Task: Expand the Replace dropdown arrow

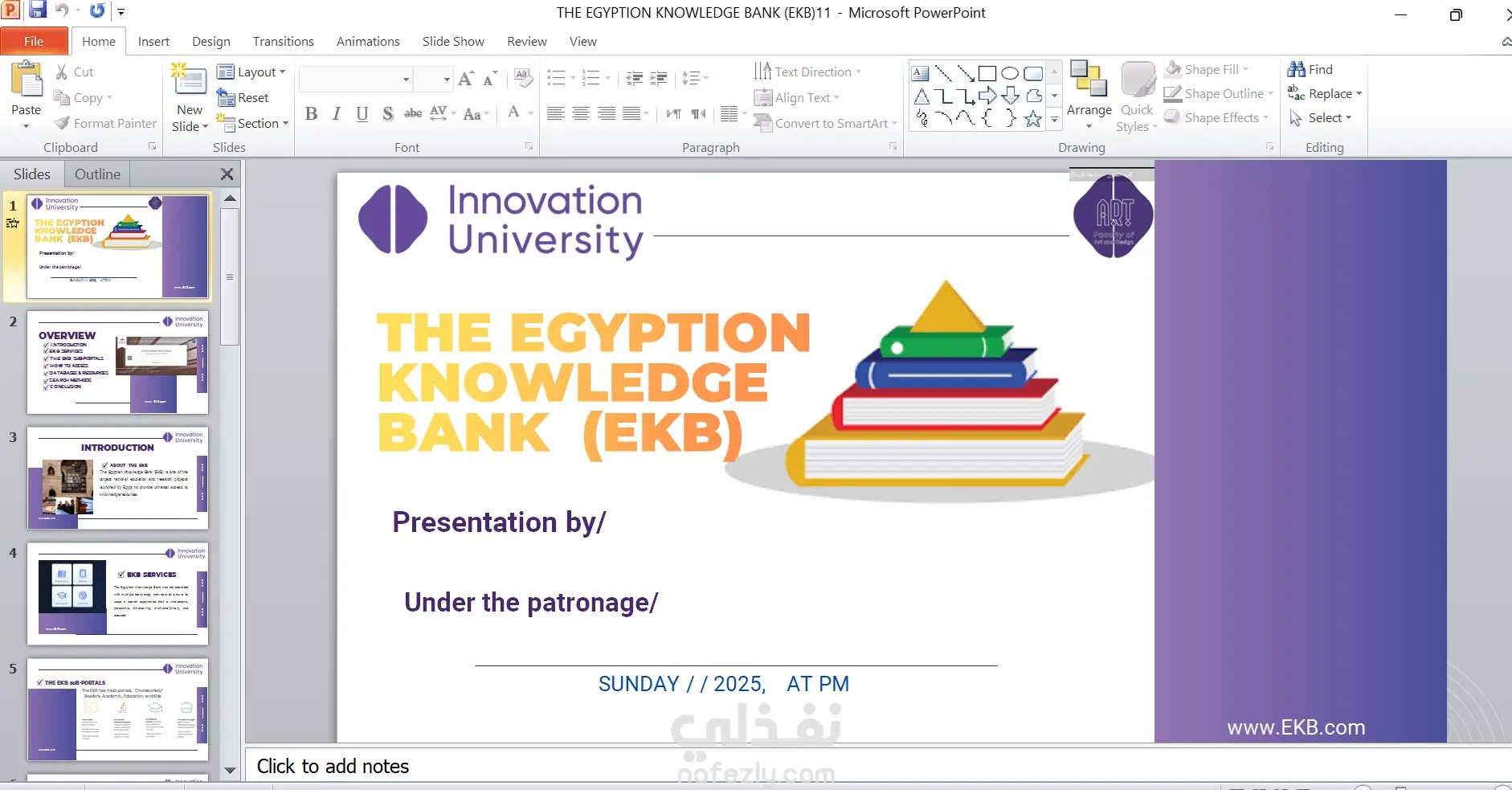Action: click(x=1359, y=93)
